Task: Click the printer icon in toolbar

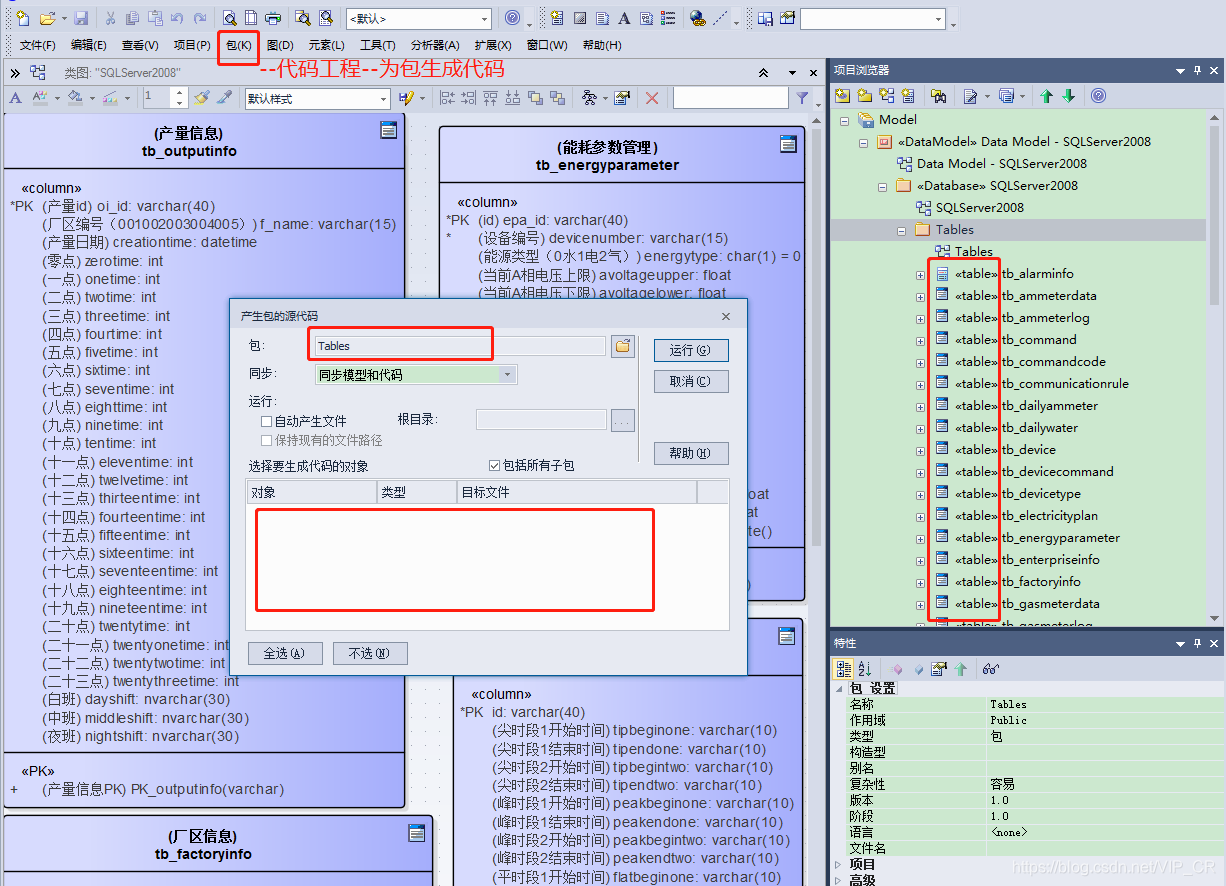Action: coord(272,18)
